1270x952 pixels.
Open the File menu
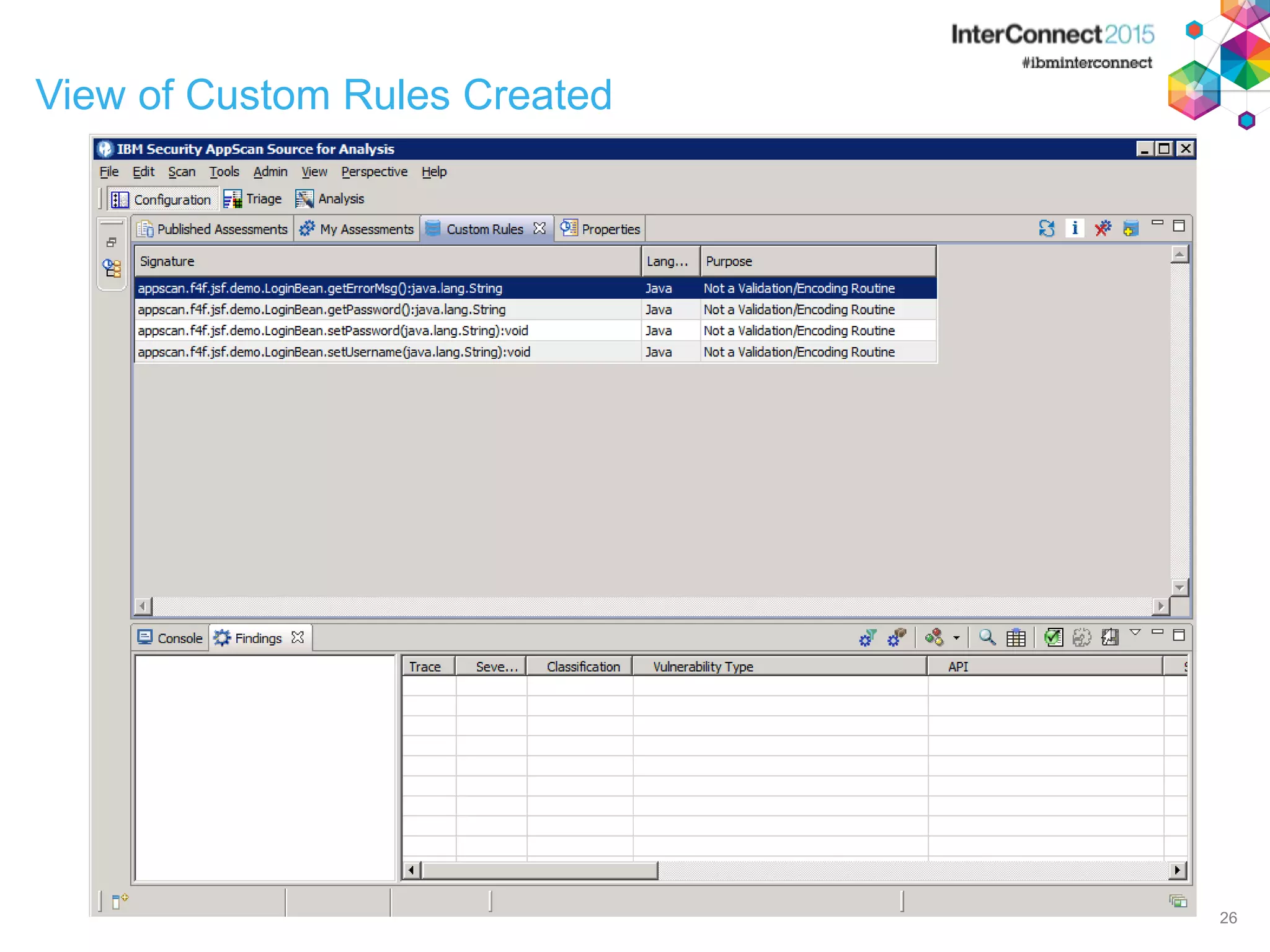coord(109,172)
